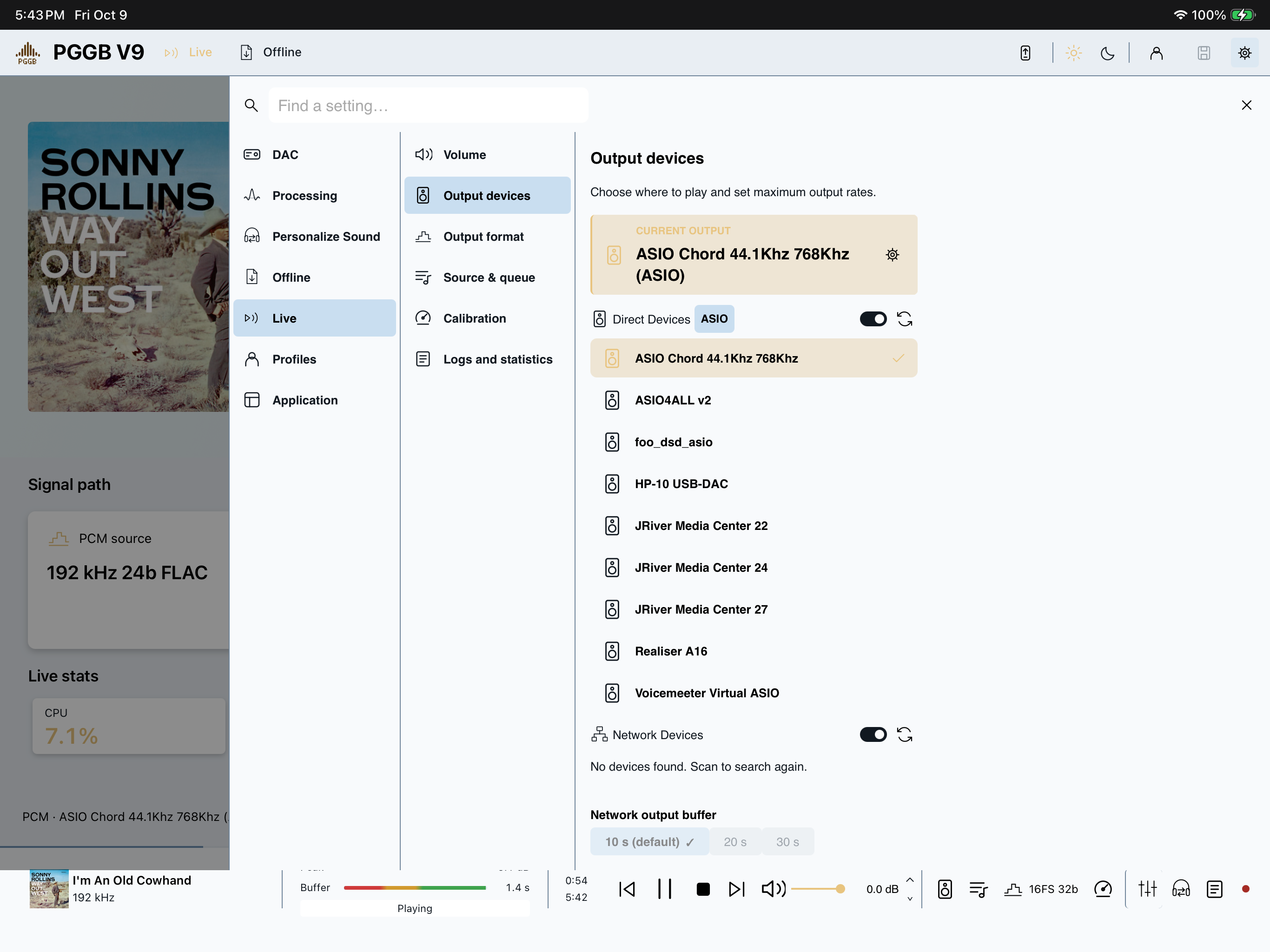
Task: Click the settings gear in the header
Action: point(1245,53)
